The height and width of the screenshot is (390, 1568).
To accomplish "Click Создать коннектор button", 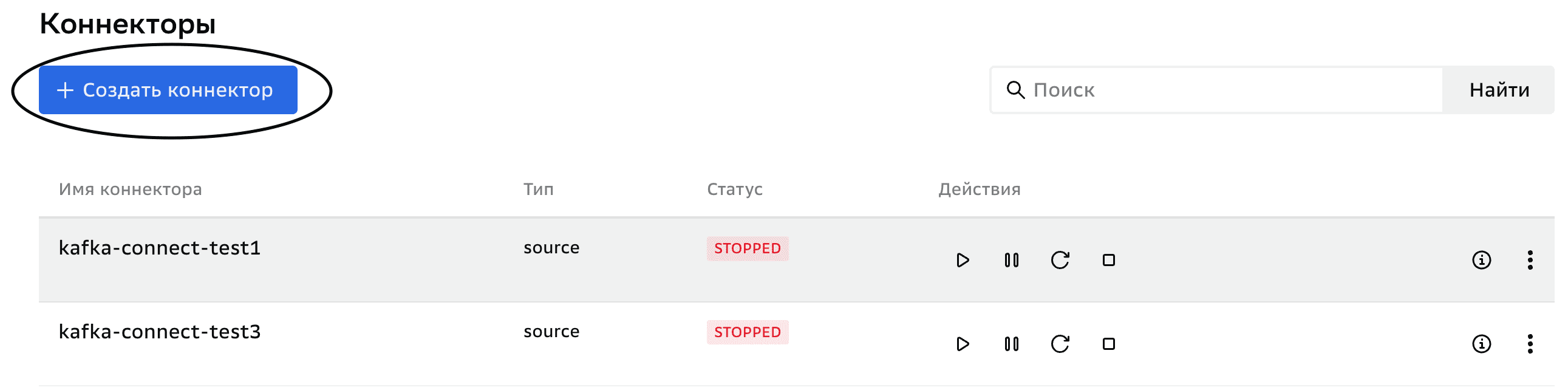I will (168, 90).
